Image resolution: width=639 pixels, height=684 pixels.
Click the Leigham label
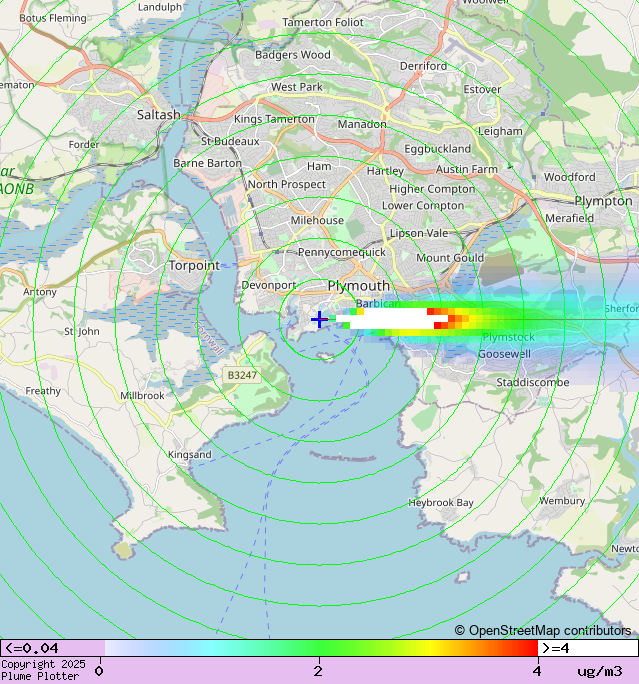point(500,131)
